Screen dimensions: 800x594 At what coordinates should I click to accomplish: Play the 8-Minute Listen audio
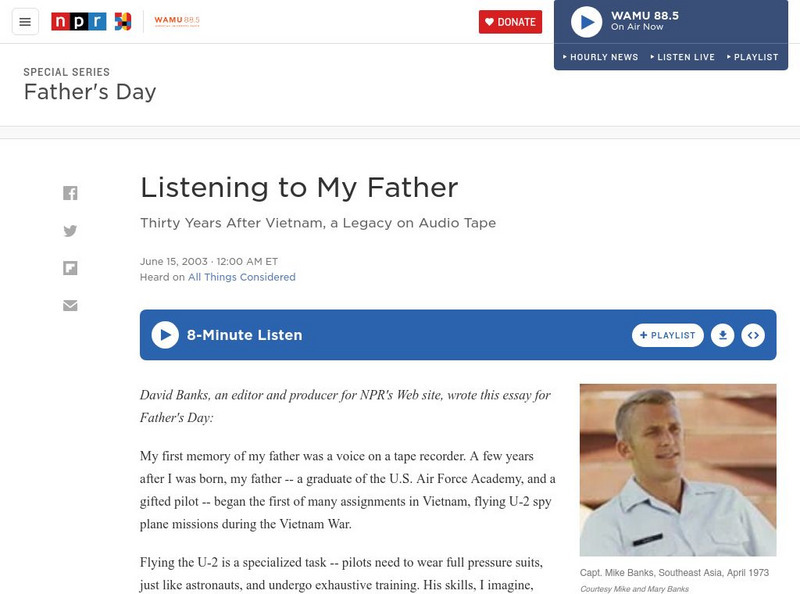click(165, 335)
